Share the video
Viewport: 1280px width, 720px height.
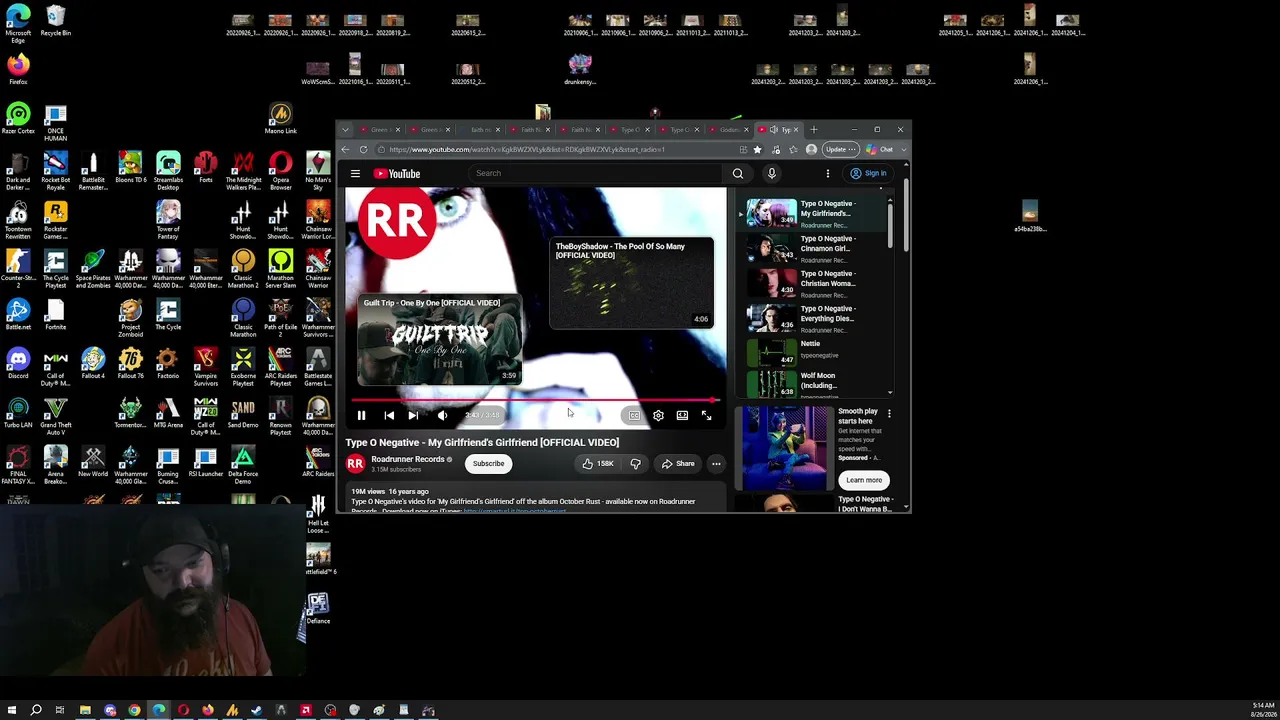(678, 463)
